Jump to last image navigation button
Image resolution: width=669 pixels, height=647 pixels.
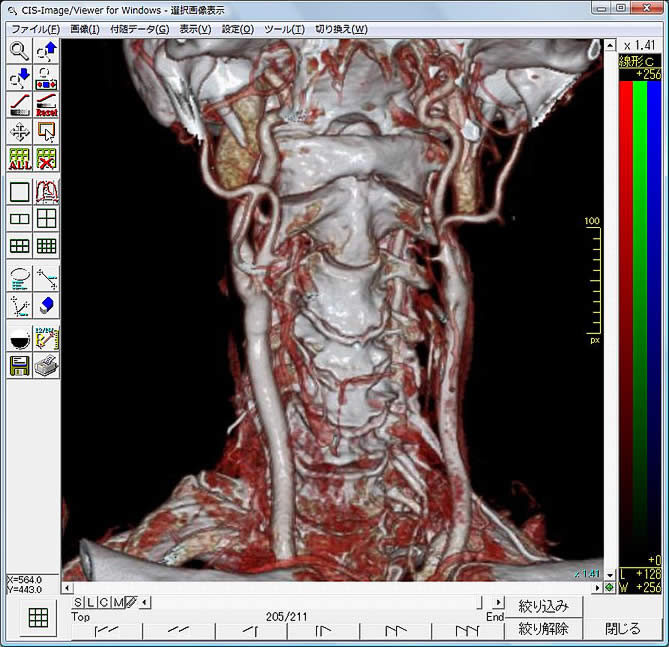[x=468, y=631]
